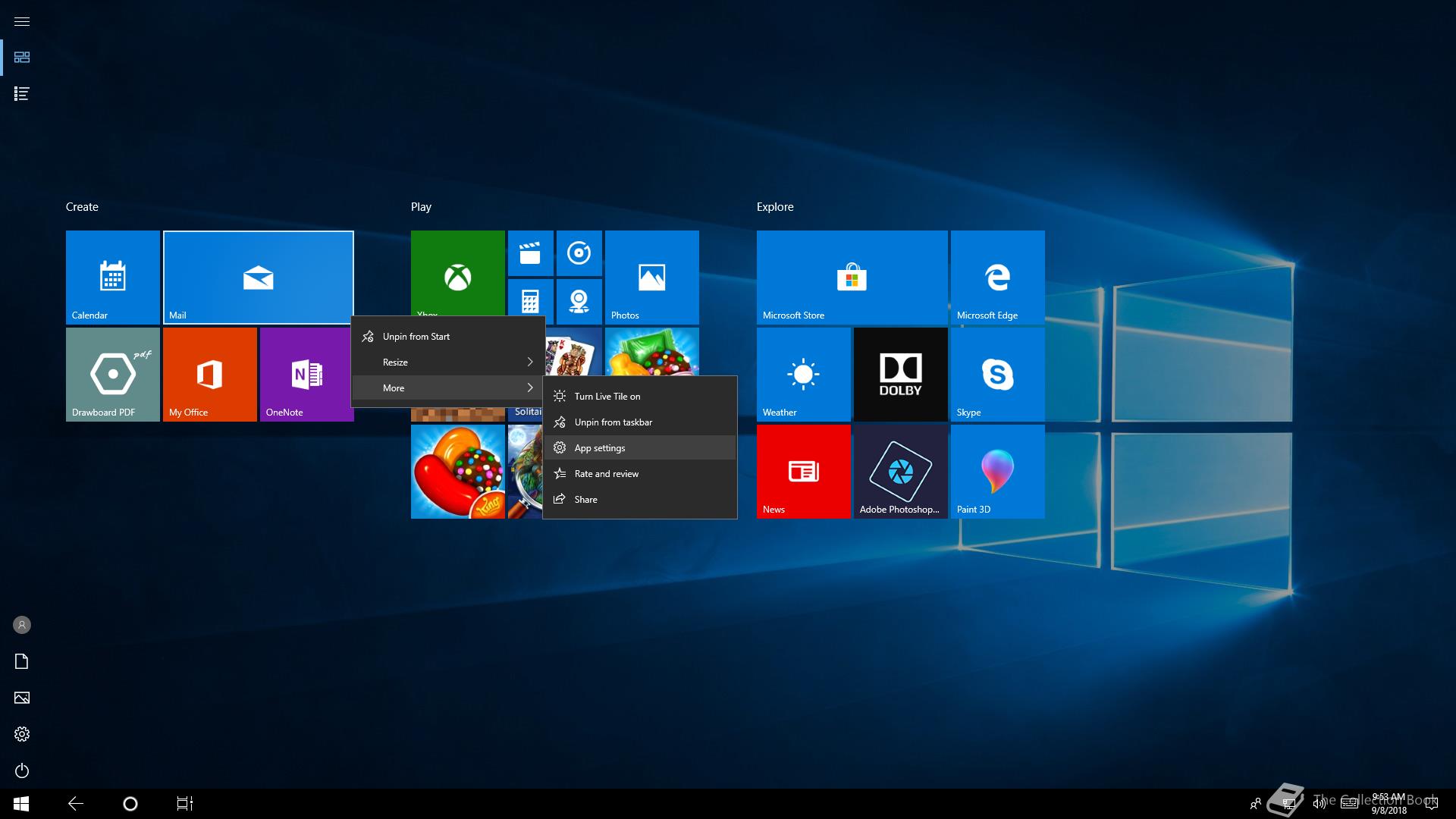Open the Groove Music disc tile

tap(579, 253)
